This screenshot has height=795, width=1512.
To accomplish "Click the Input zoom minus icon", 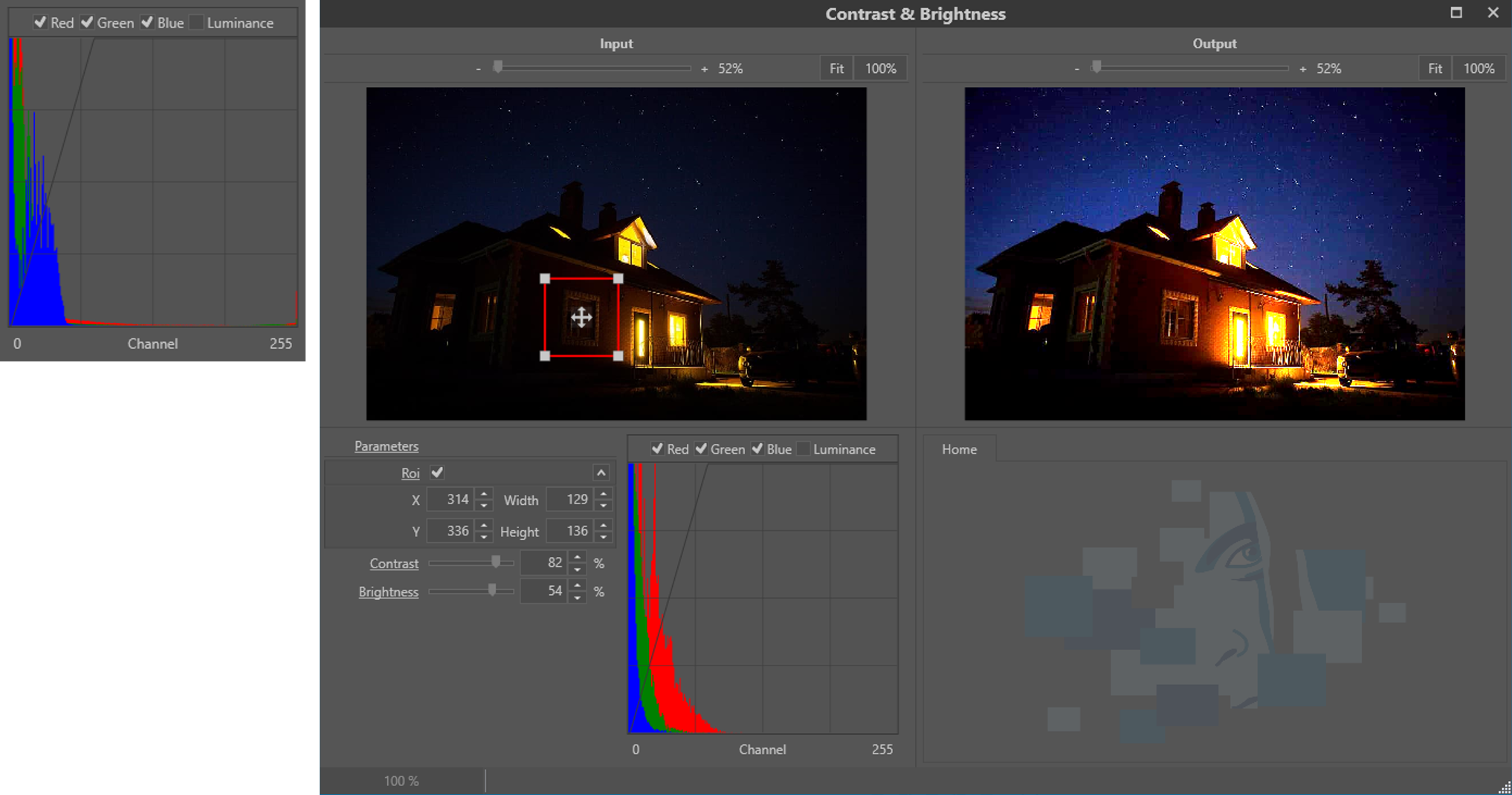I will [x=478, y=68].
